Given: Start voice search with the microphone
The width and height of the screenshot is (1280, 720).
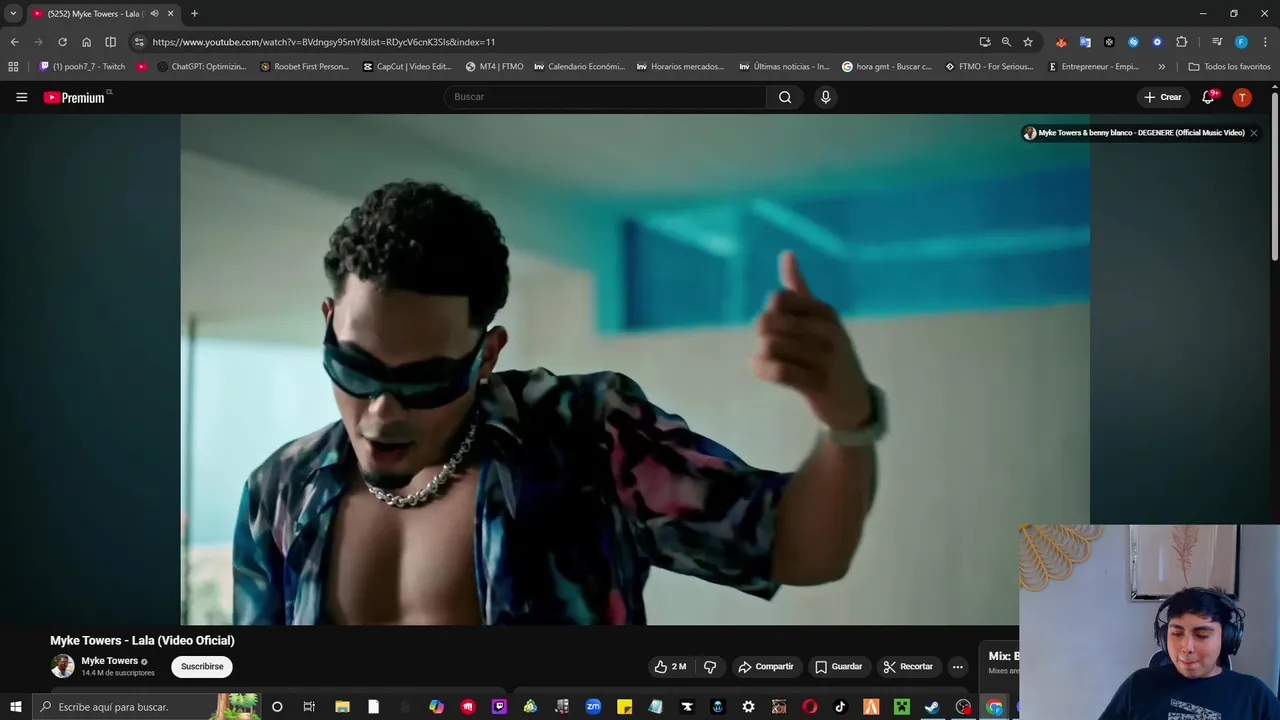Looking at the screenshot, I should (x=825, y=97).
